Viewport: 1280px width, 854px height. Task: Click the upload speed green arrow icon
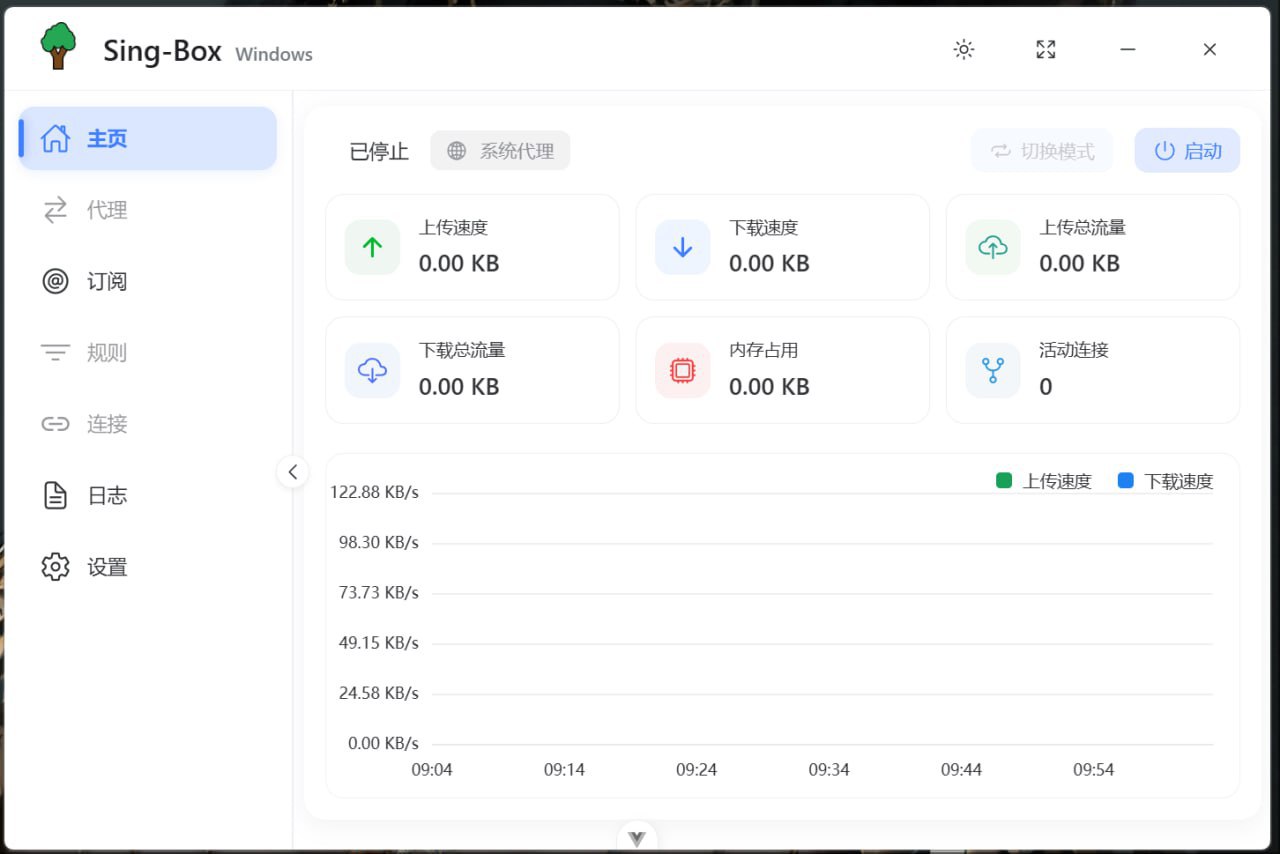[372, 247]
